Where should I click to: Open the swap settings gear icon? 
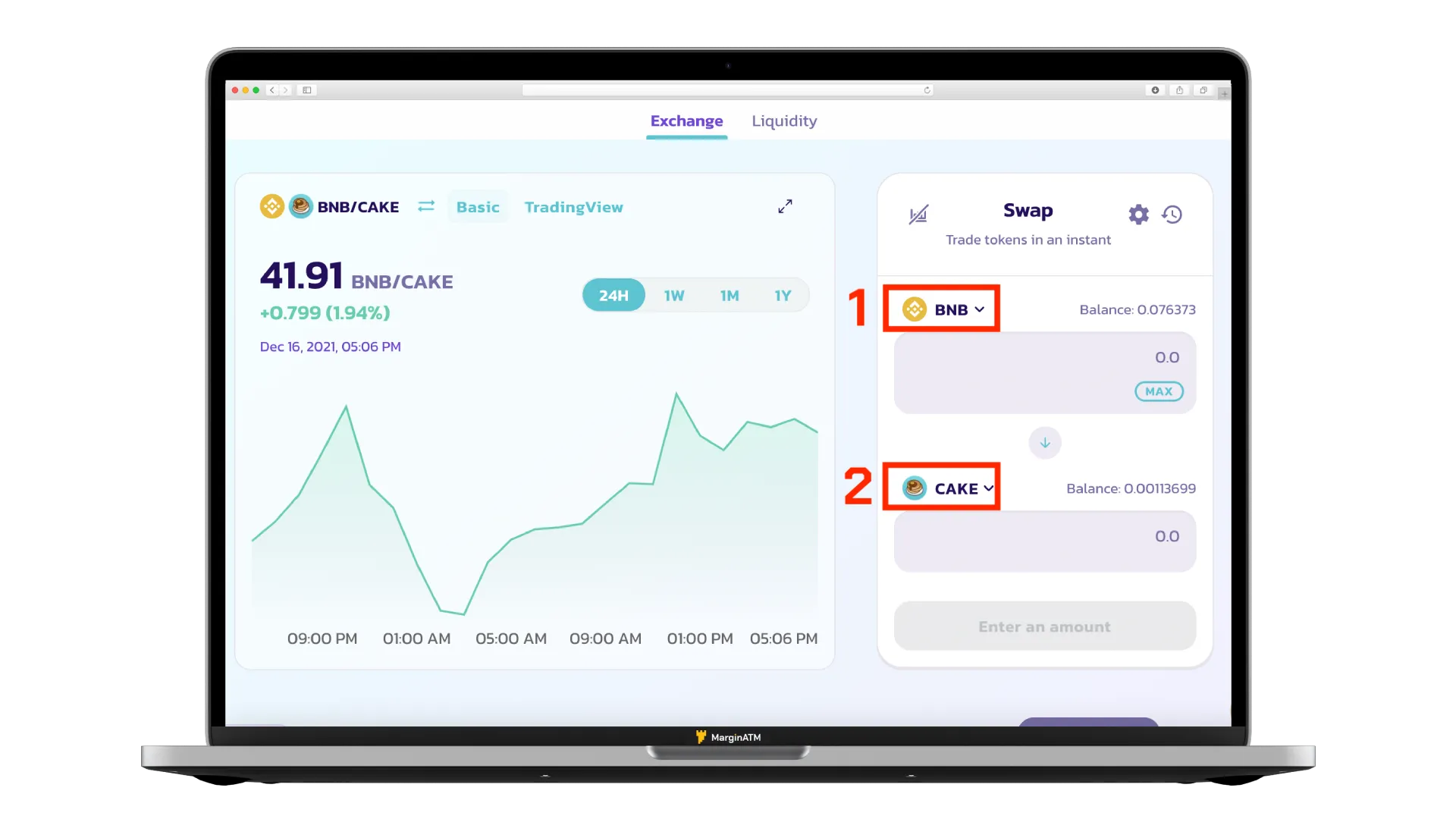pos(1139,214)
